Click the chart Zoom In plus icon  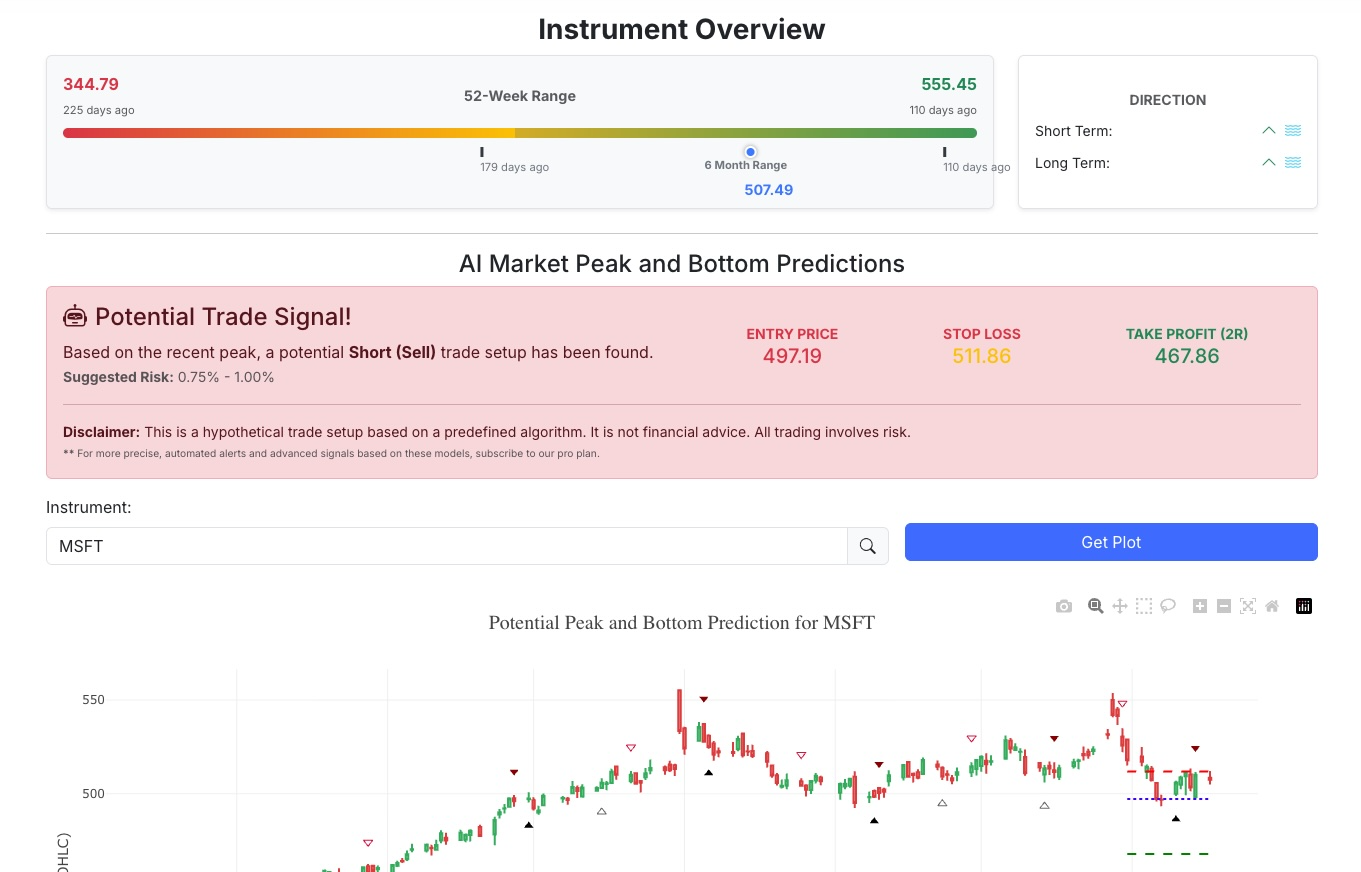point(1200,606)
